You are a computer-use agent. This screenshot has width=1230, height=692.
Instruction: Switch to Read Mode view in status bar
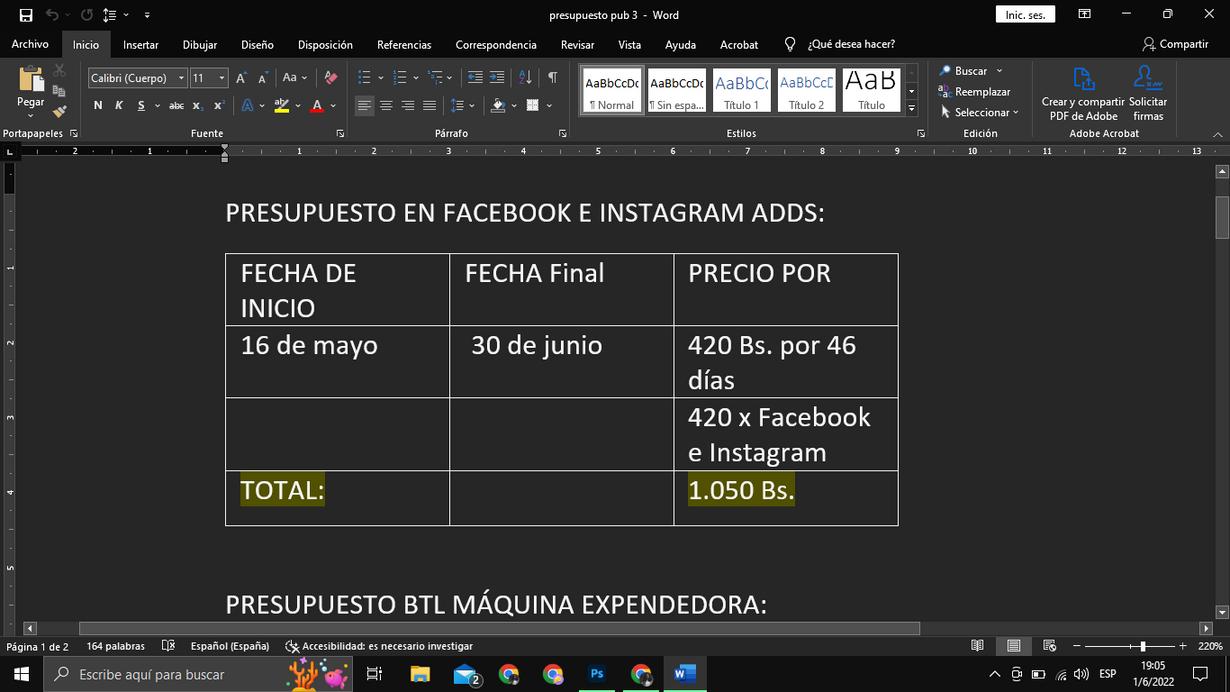click(977, 646)
